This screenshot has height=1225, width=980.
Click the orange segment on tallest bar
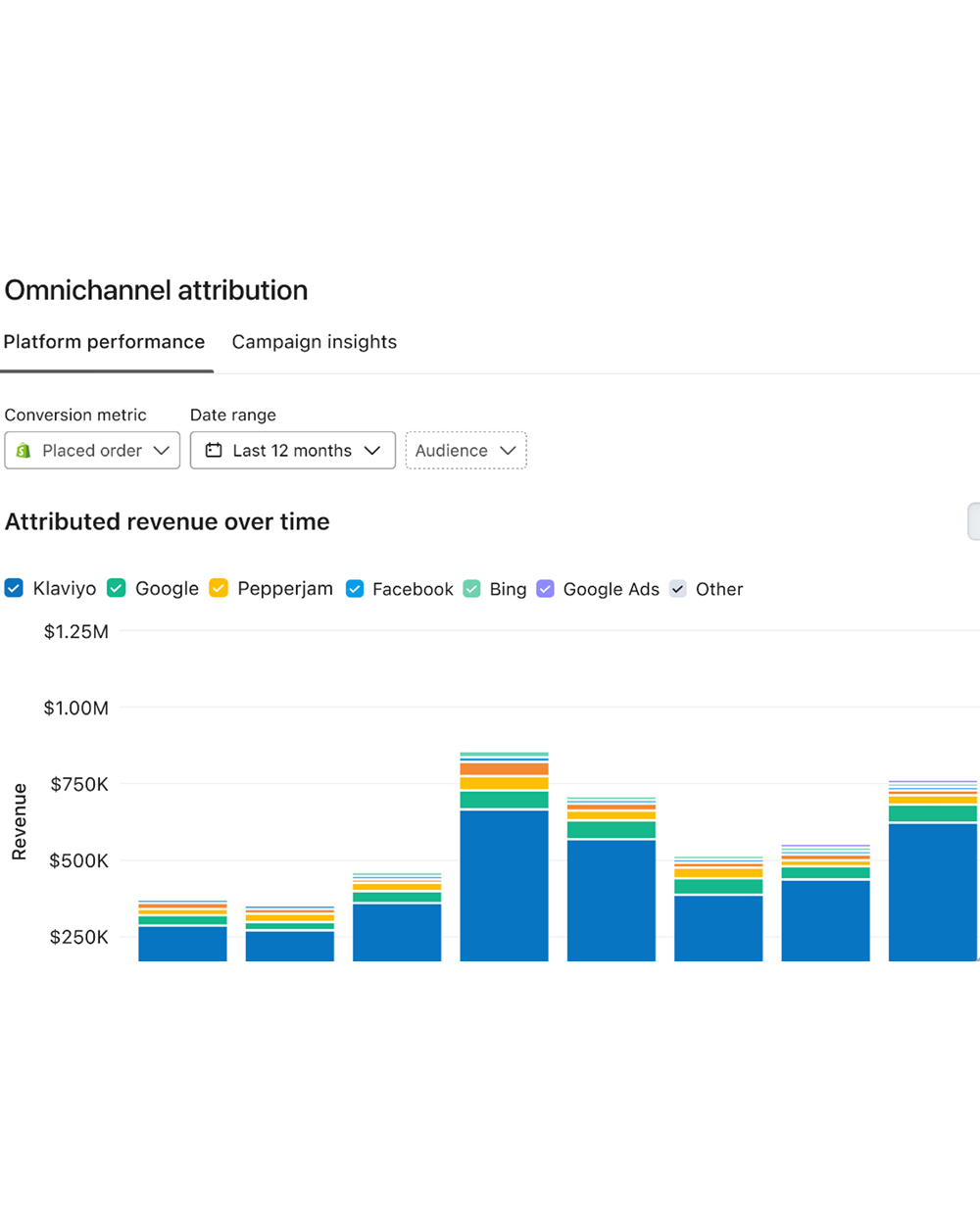click(505, 769)
